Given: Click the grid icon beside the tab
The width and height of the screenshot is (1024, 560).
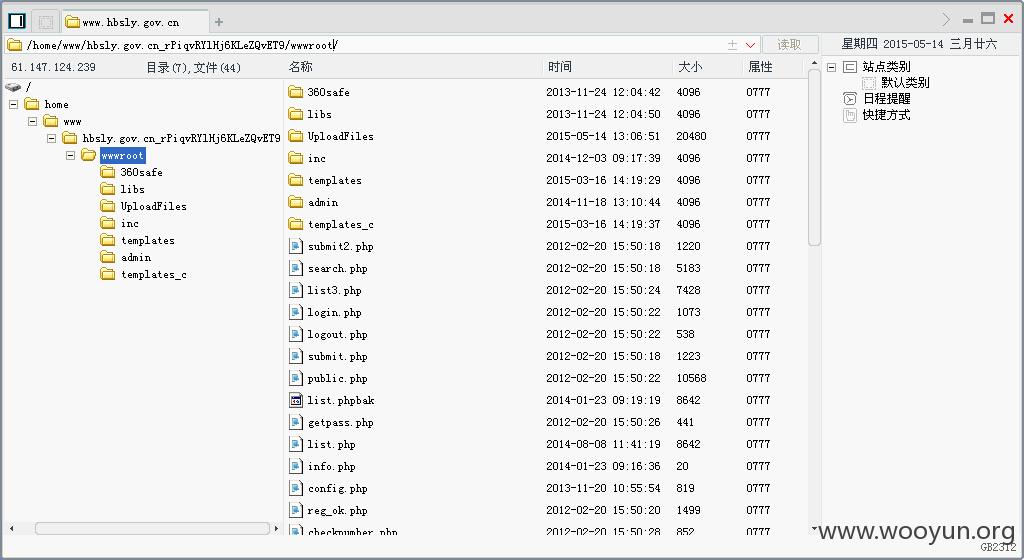Looking at the screenshot, I should 45,22.
